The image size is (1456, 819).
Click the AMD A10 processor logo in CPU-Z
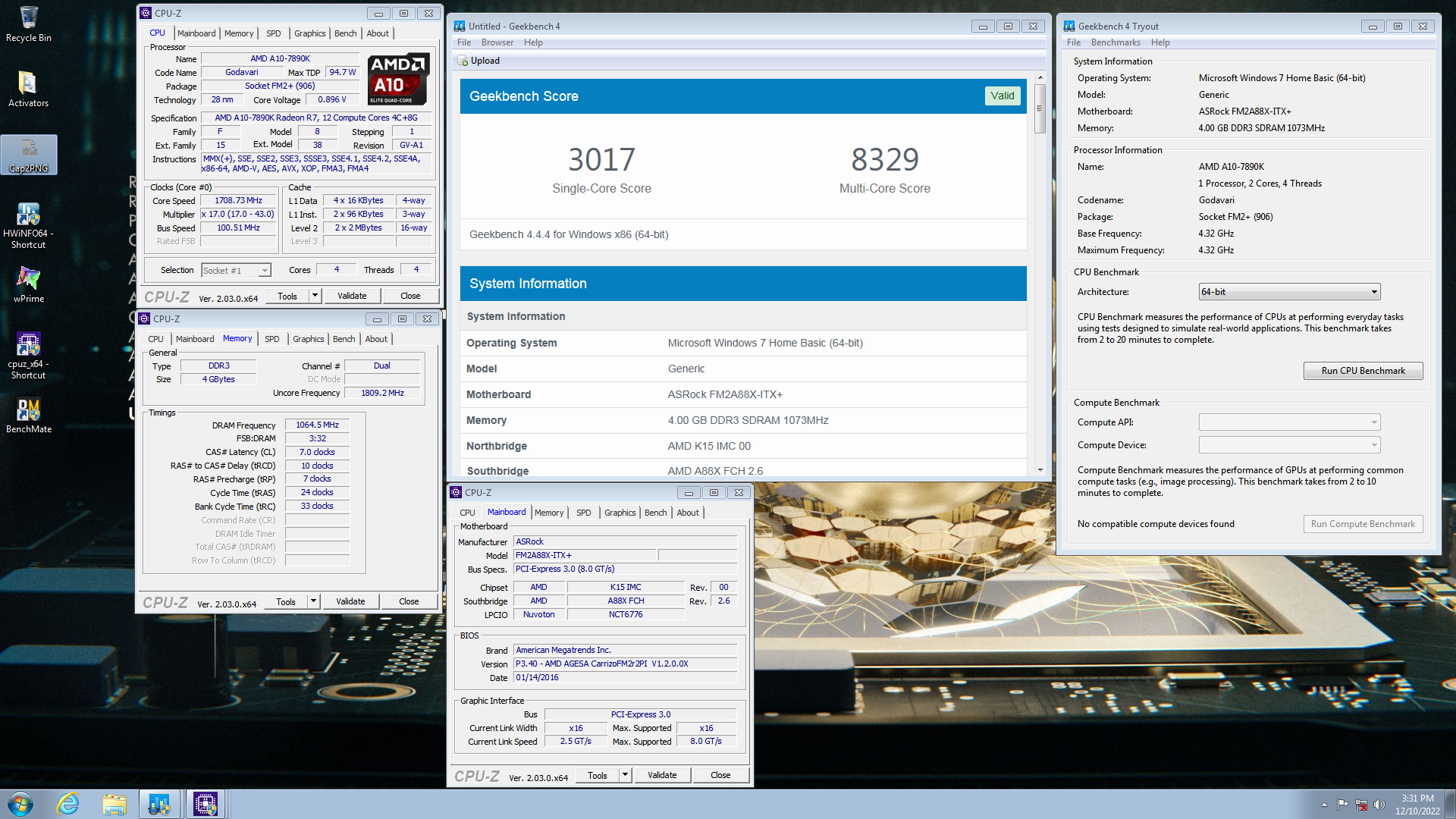(399, 79)
